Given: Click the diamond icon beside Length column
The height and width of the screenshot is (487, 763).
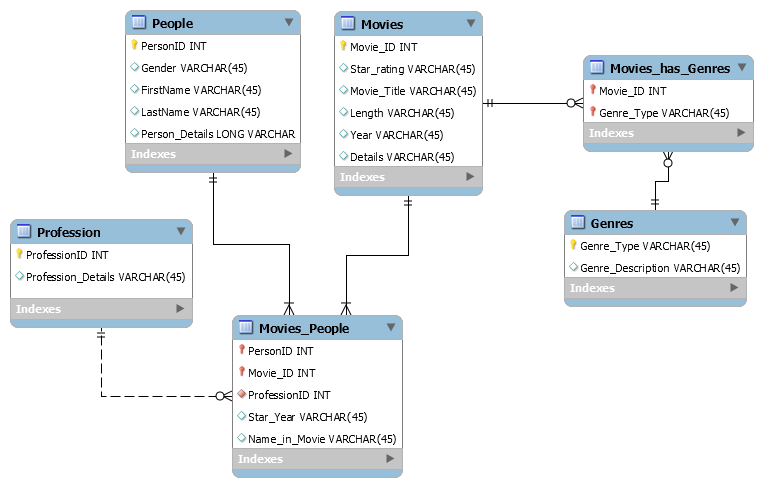Looking at the screenshot, I should 344,111.
